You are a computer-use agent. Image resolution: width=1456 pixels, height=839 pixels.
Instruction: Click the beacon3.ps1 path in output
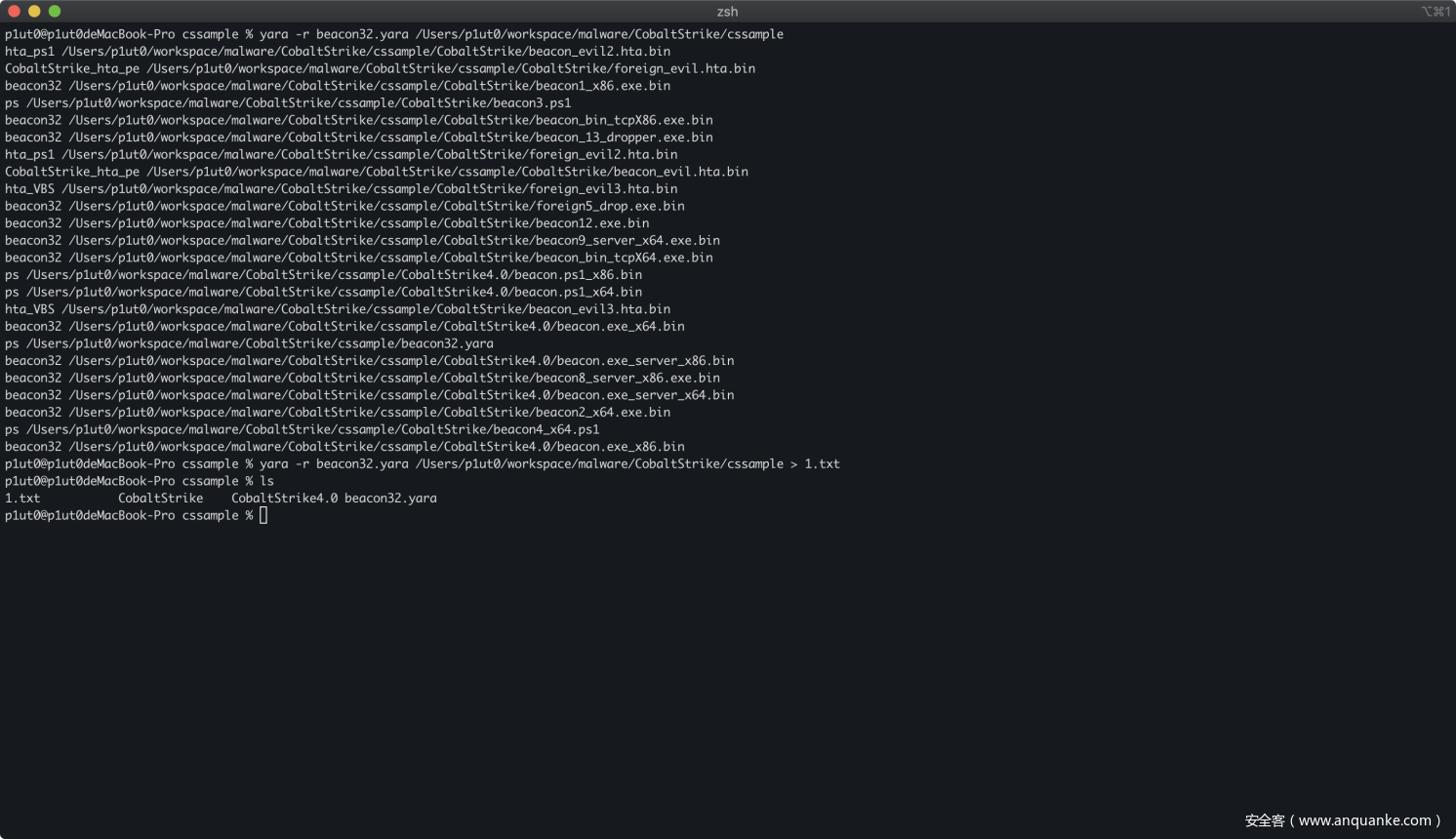click(x=299, y=103)
